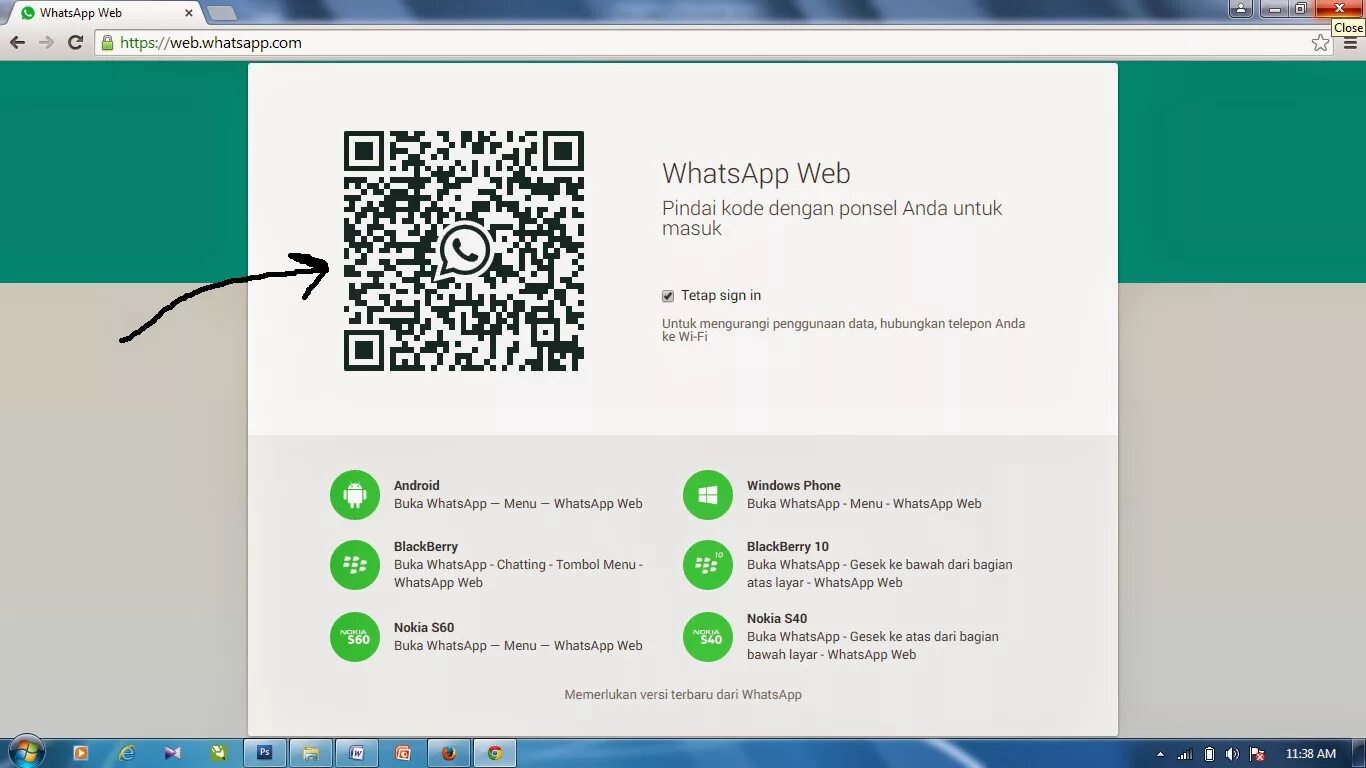This screenshot has height=768, width=1366.
Task: Click the 'WhatsApp Web' page heading
Action: tap(756, 173)
